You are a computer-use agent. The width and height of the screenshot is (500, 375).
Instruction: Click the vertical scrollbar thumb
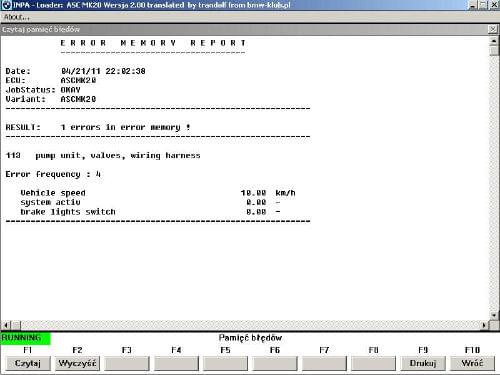[494, 51]
